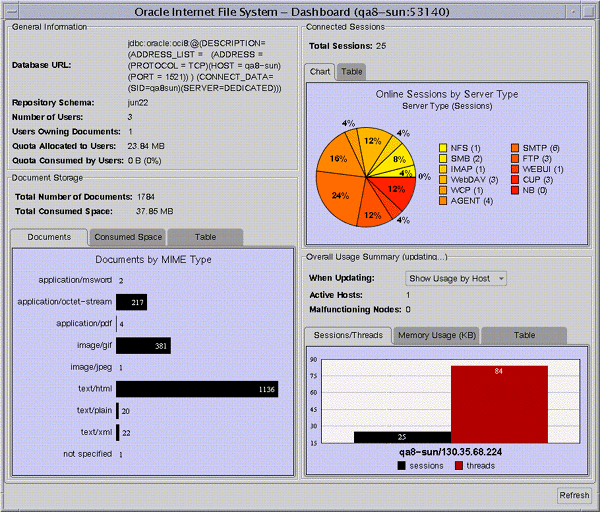Viewport: 600px width, 512px height.
Task: Switch to the Consumed Space tab
Action: tap(128, 237)
